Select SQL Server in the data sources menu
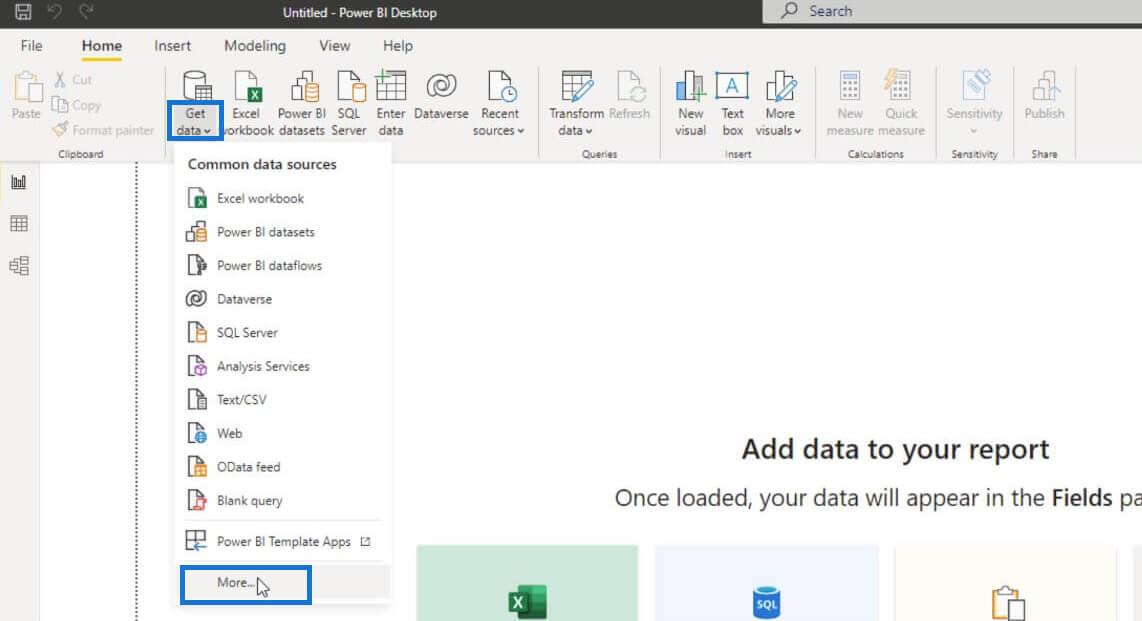Image resolution: width=1142 pixels, height=621 pixels. (x=283, y=332)
